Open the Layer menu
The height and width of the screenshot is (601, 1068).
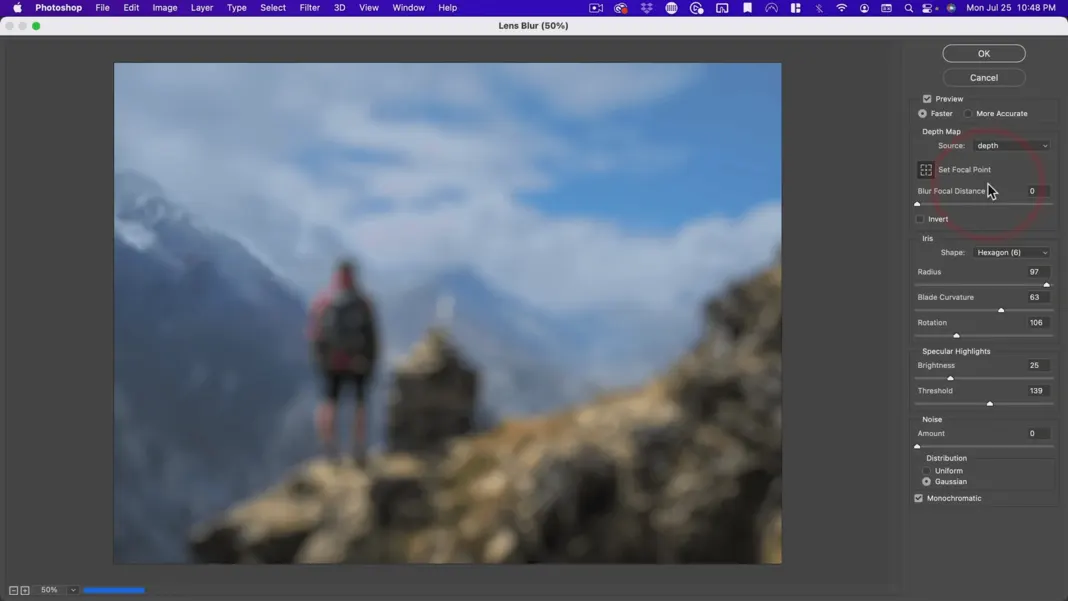[x=202, y=7]
